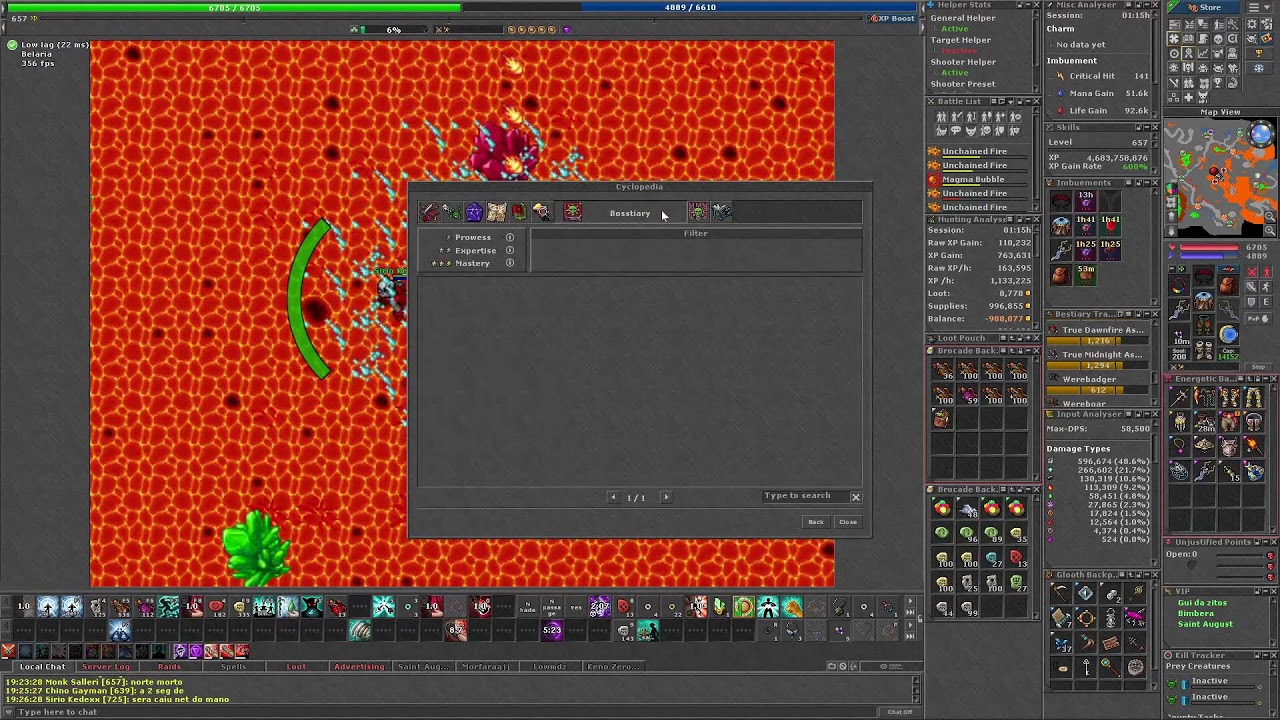Click the Close button in Cyclopedia
Viewport: 1280px width, 720px height.
click(x=848, y=522)
